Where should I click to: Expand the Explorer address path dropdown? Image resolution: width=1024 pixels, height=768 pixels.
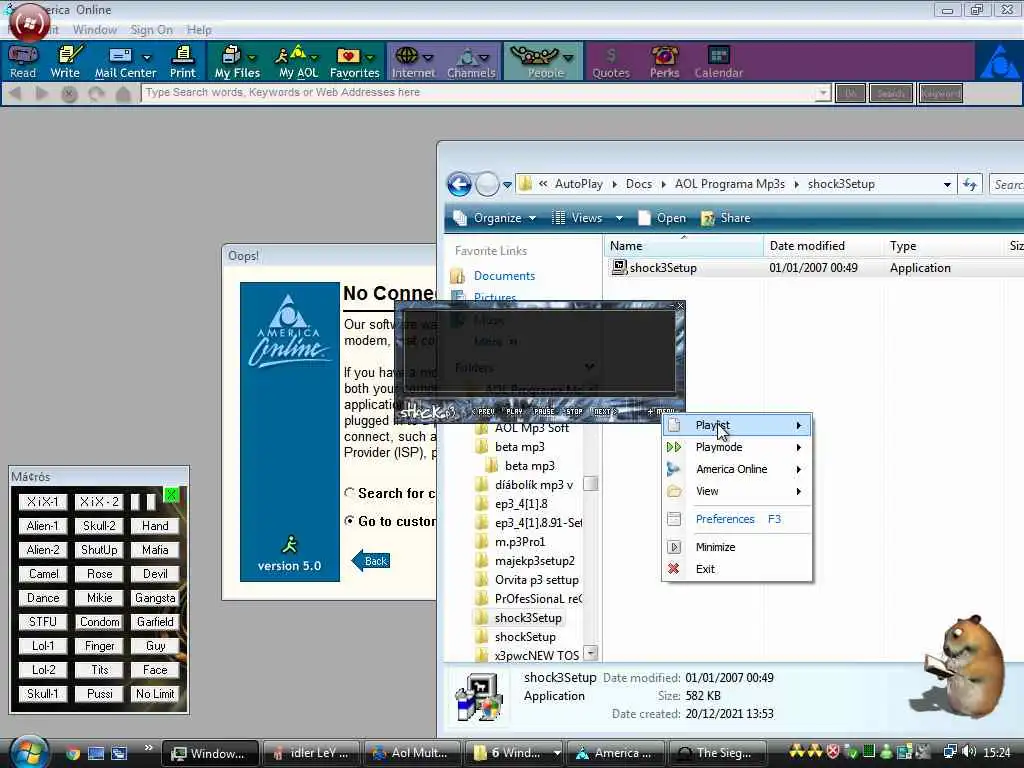pyautogui.click(x=947, y=185)
